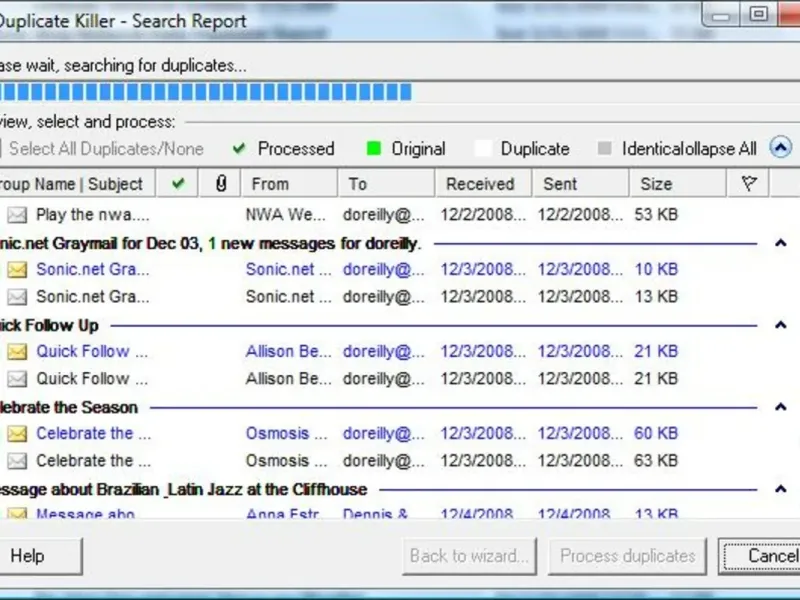Sort by the To column header
The image size is (800, 600).
(386, 183)
